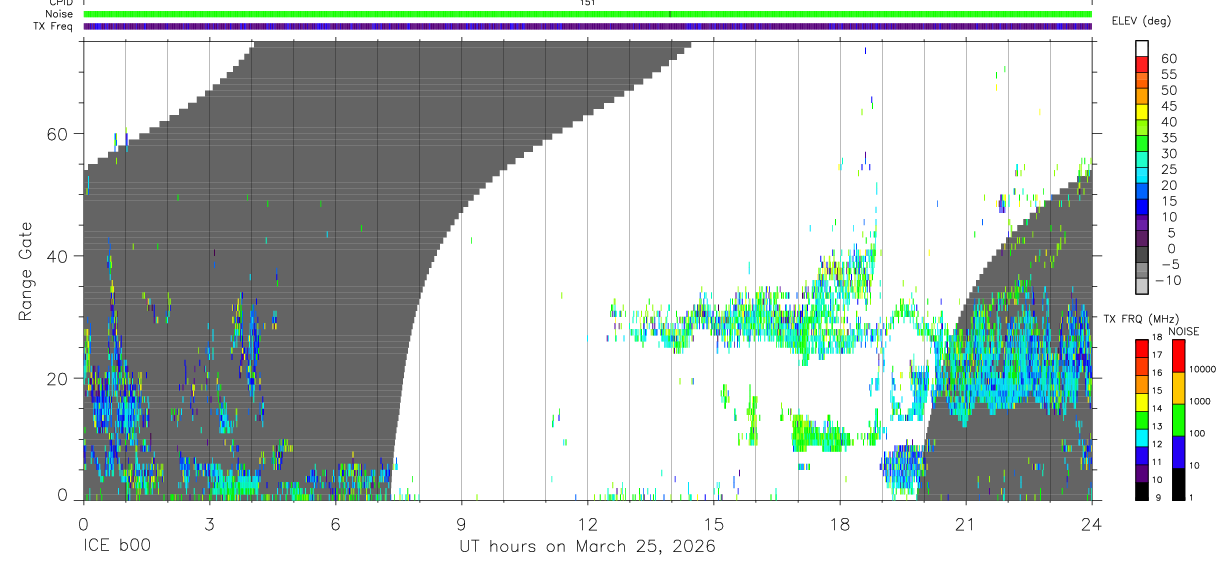1228x567 pixels.
Task: Click the 1000 value in NOISE legend
Action: (x=1200, y=401)
